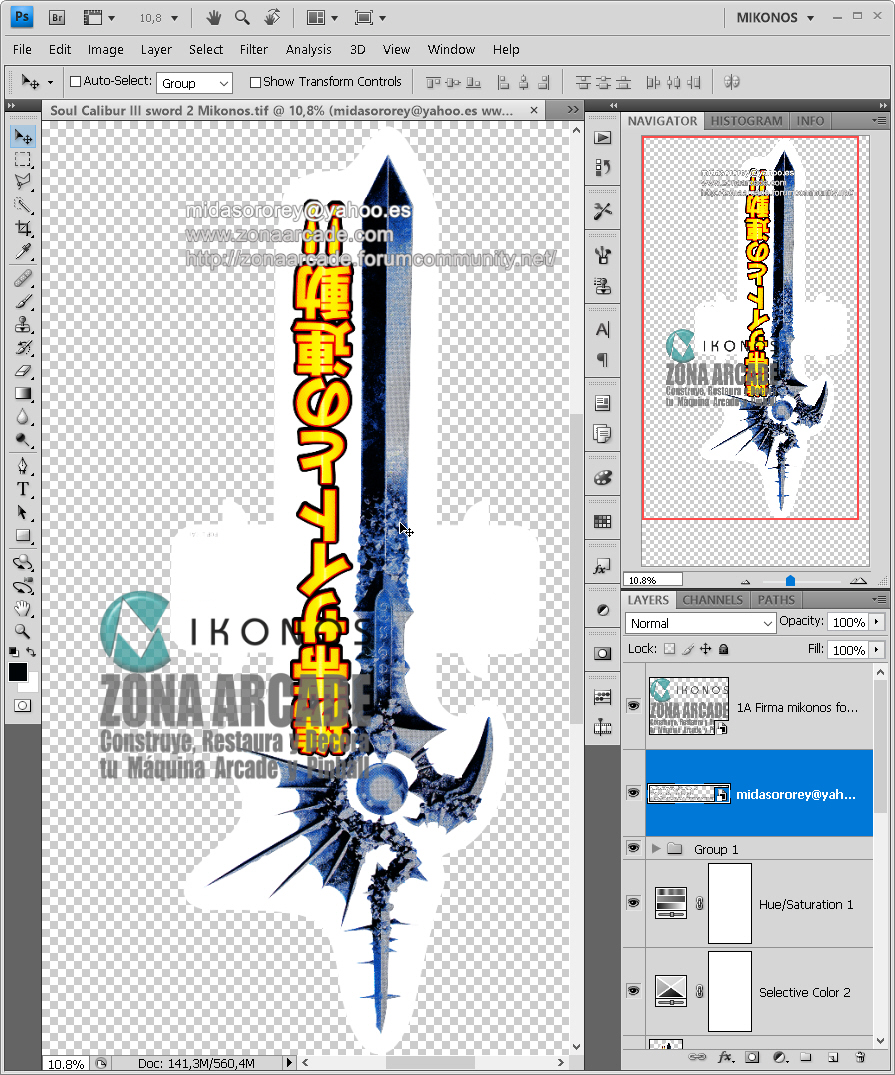This screenshot has height=1075, width=895.
Task: Switch to the Channels tab
Action: coord(712,600)
